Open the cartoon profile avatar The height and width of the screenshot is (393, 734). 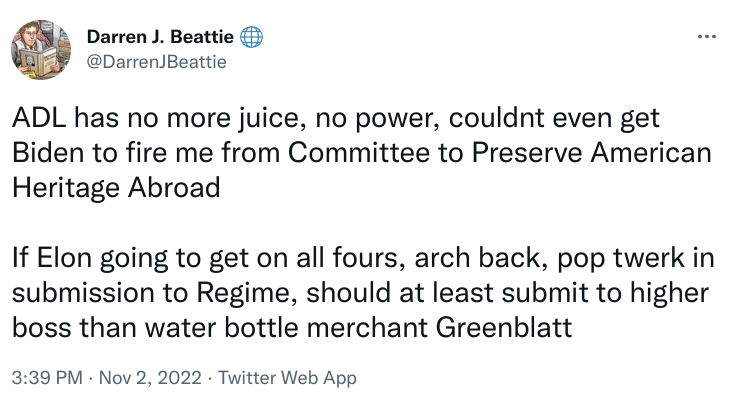[x=41, y=50]
